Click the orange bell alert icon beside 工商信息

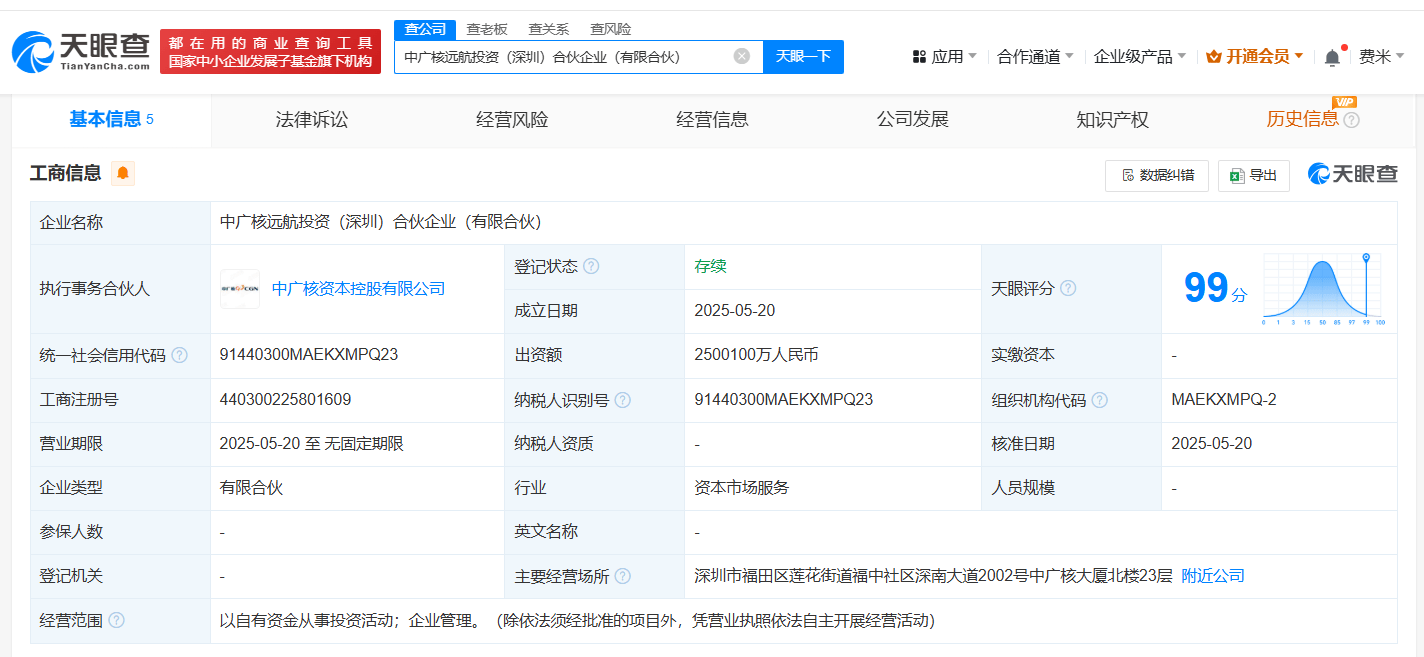pos(123,173)
